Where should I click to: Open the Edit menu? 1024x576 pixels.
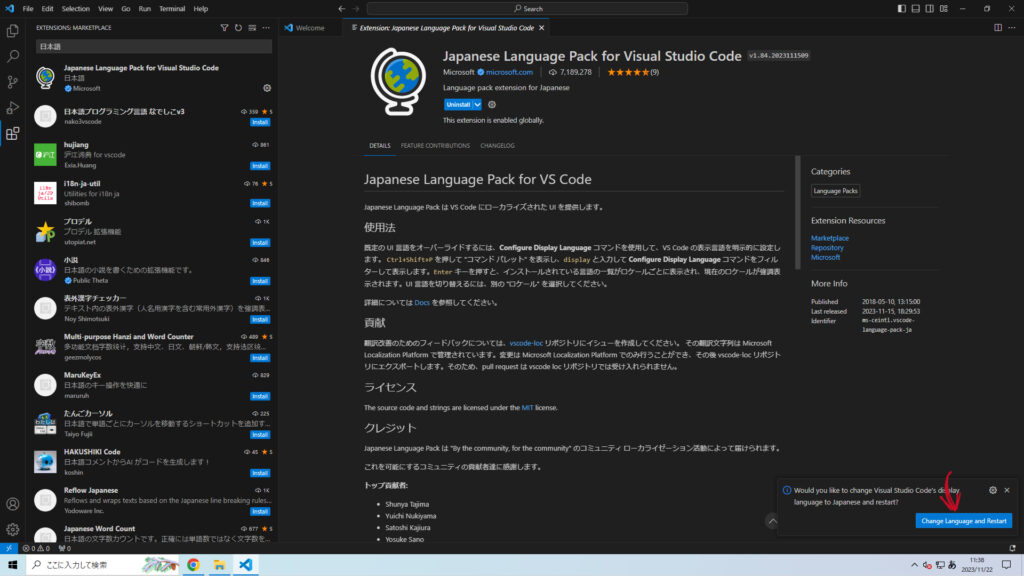point(47,8)
